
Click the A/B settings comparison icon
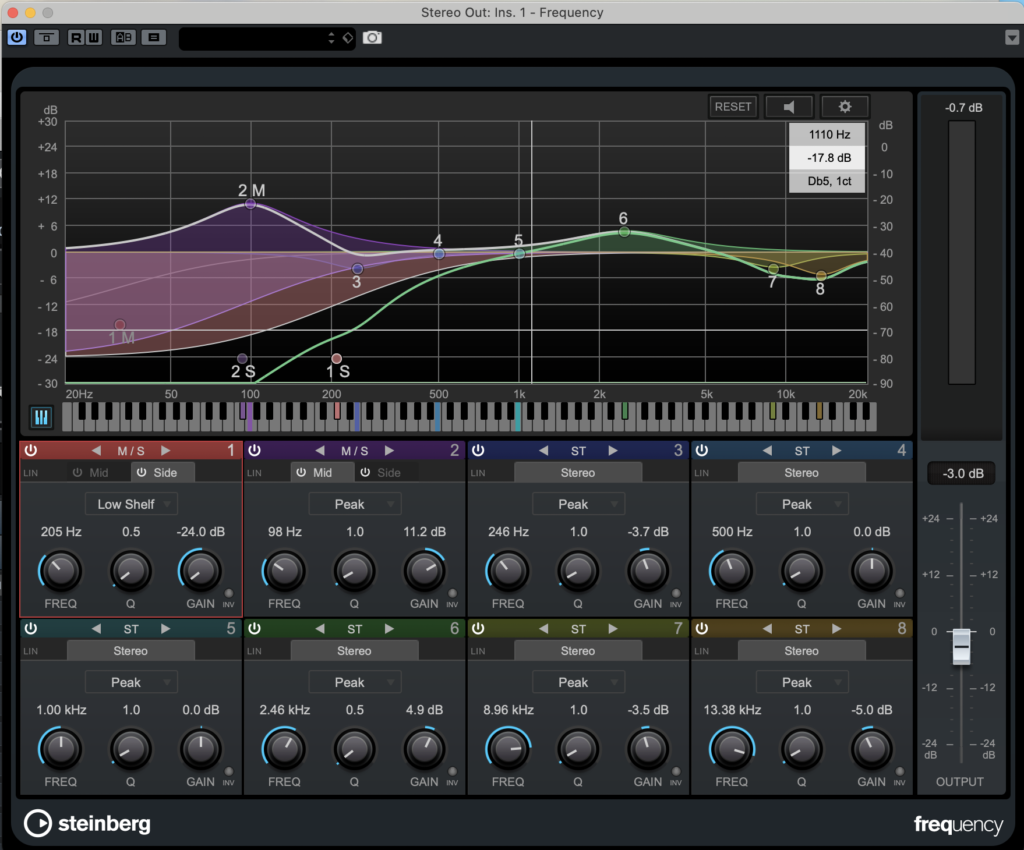click(124, 37)
